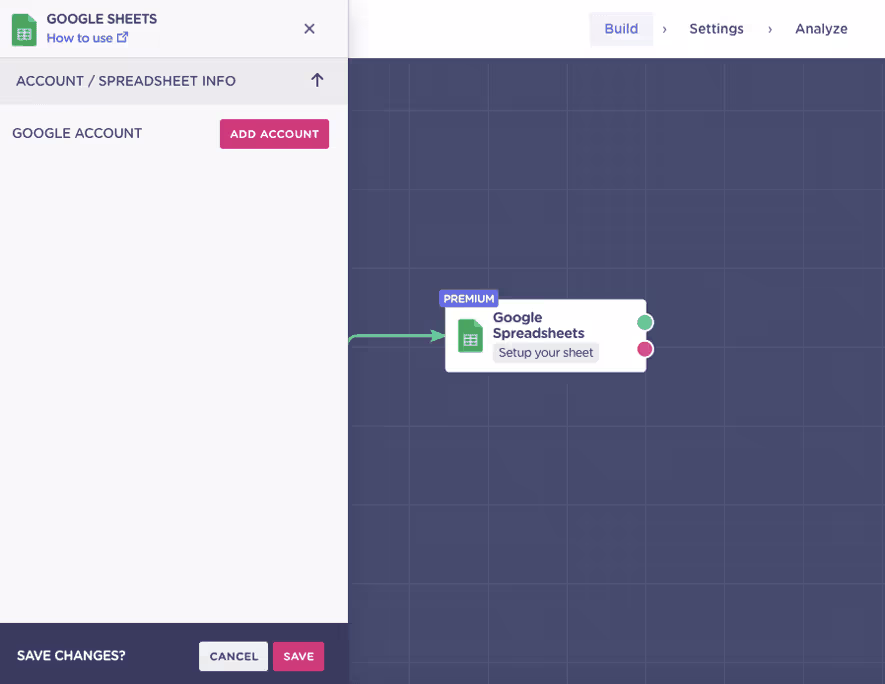The height and width of the screenshot is (684, 885).
Task: Click the external link icon beside How to use
Action: pyautogui.click(x=122, y=37)
